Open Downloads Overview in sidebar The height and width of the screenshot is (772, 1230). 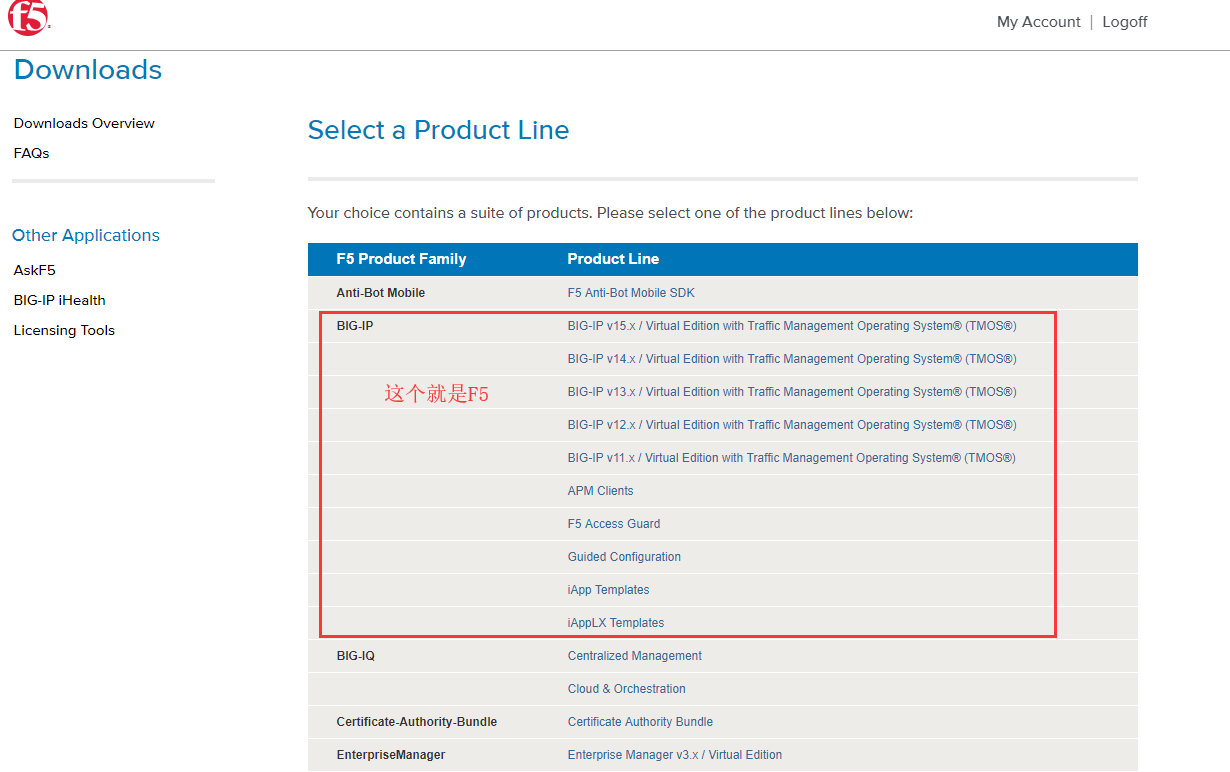84,123
